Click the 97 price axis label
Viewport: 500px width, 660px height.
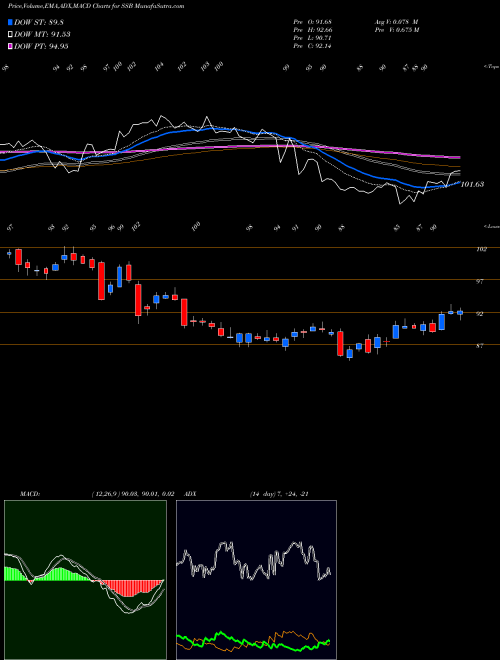(479, 282)
